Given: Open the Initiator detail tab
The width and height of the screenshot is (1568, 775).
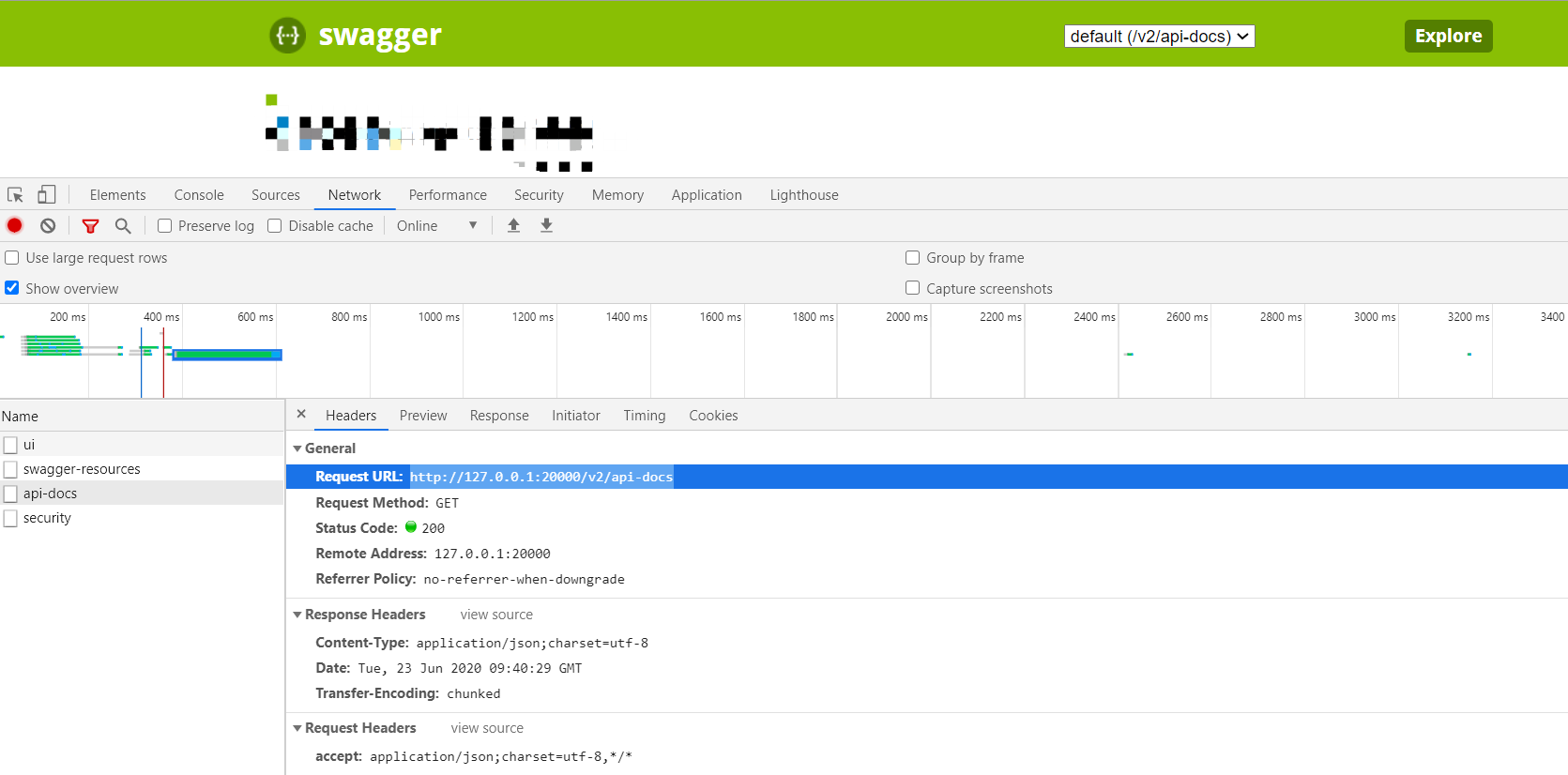Looking at the screenshot, I should coord(576,416).
